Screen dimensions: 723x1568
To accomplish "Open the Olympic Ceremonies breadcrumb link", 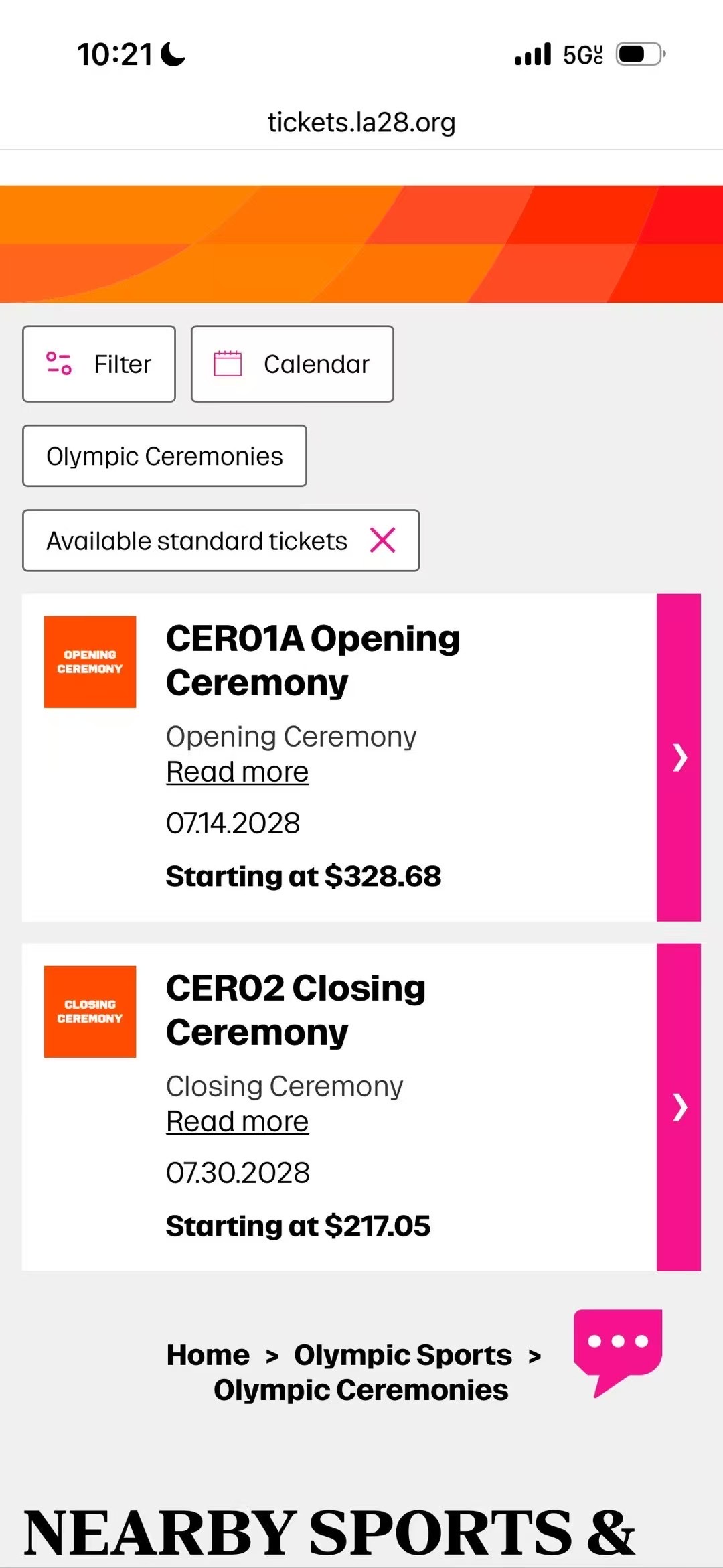I will (361, 1390).
